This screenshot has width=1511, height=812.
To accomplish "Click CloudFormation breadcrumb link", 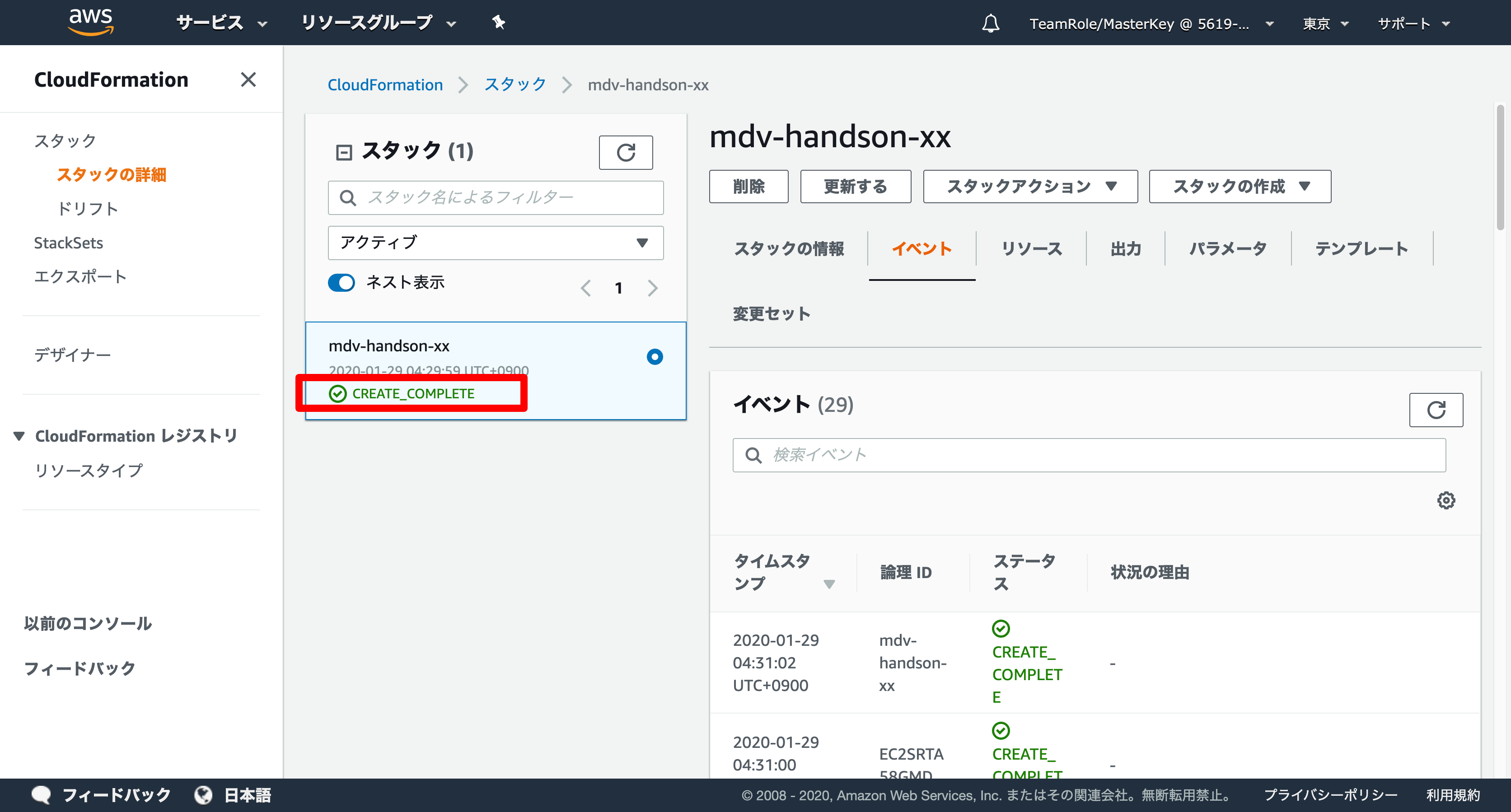I will 385,85.
